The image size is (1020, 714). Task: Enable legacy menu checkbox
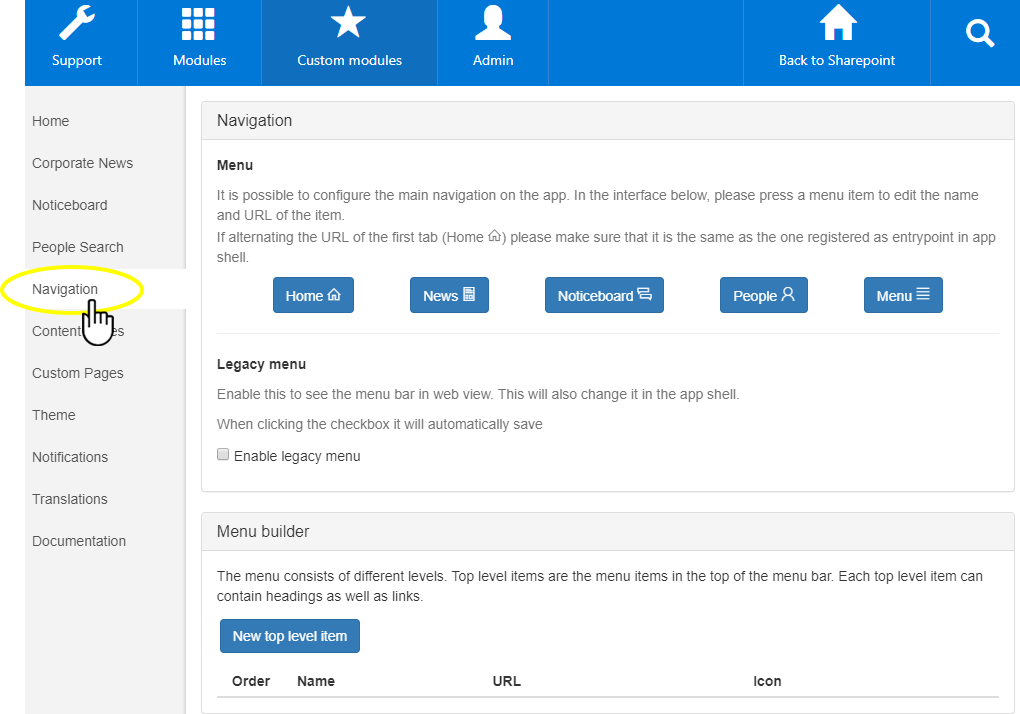223,455
